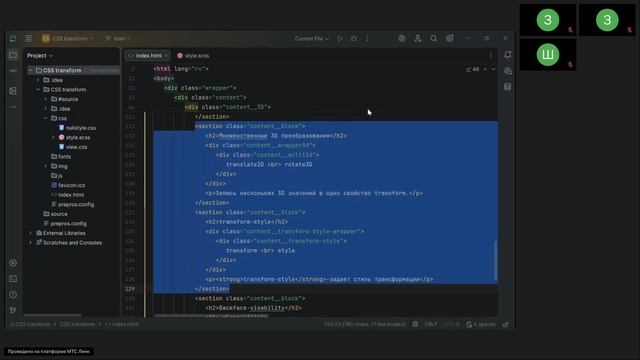Select the source folder

(56, 214)
